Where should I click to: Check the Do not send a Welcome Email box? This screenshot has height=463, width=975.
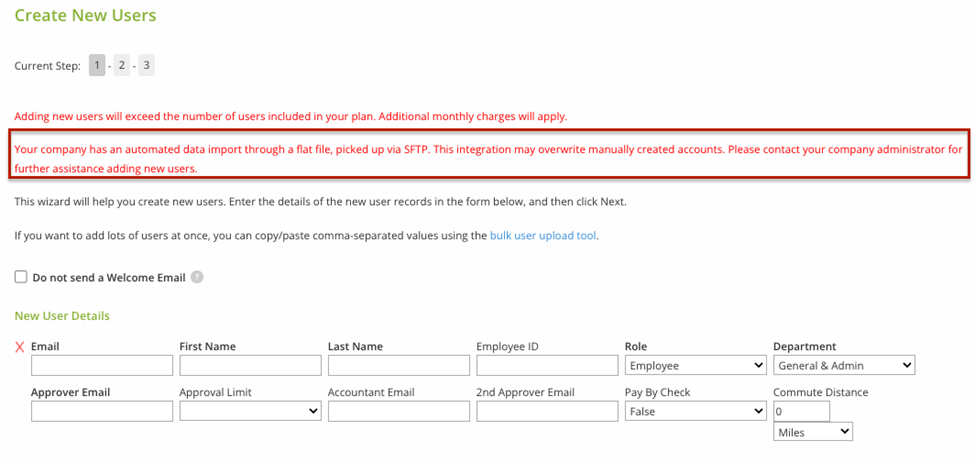21,277
